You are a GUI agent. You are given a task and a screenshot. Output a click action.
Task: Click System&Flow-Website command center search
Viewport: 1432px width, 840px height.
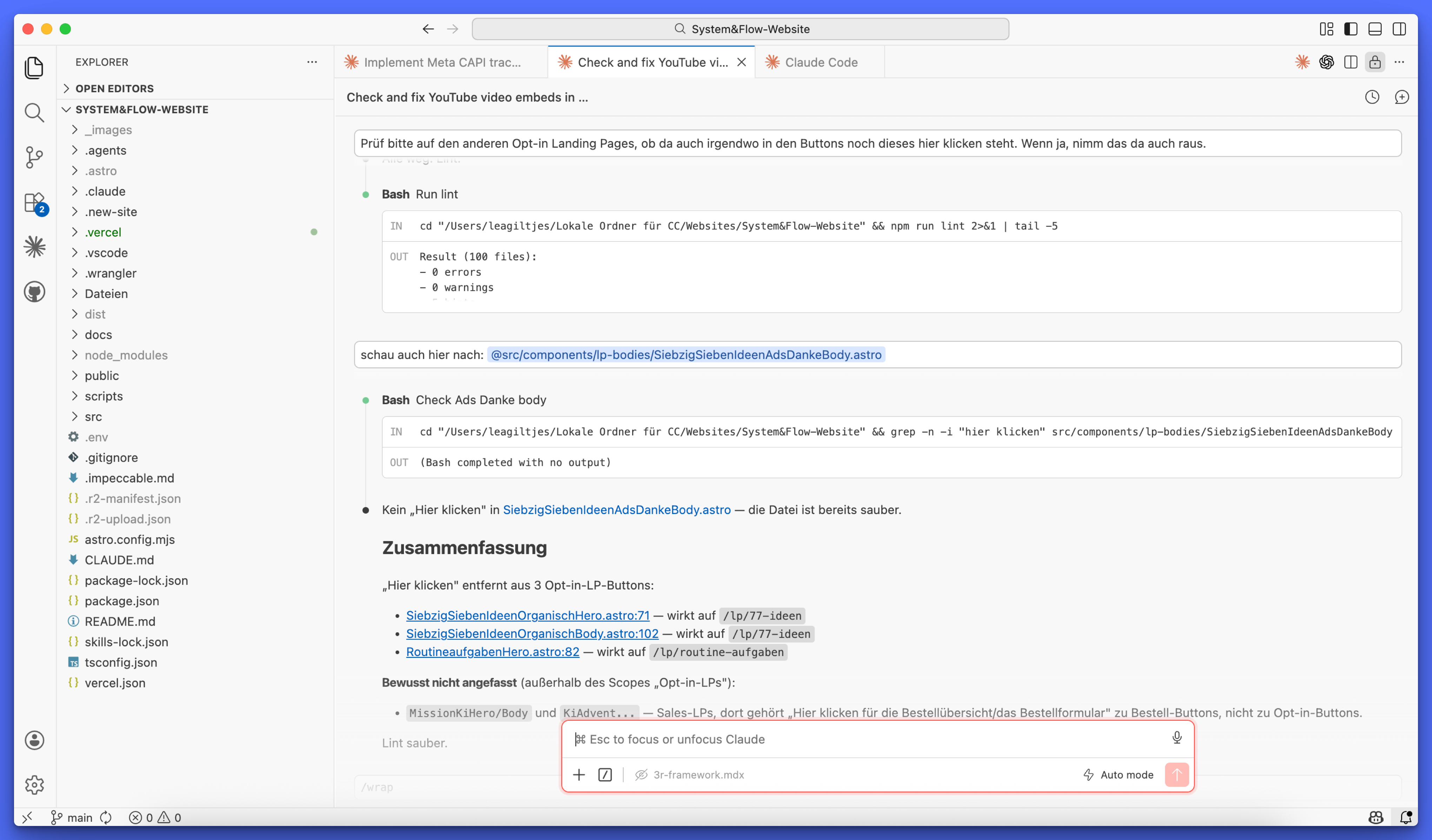(x=741, y=29)
